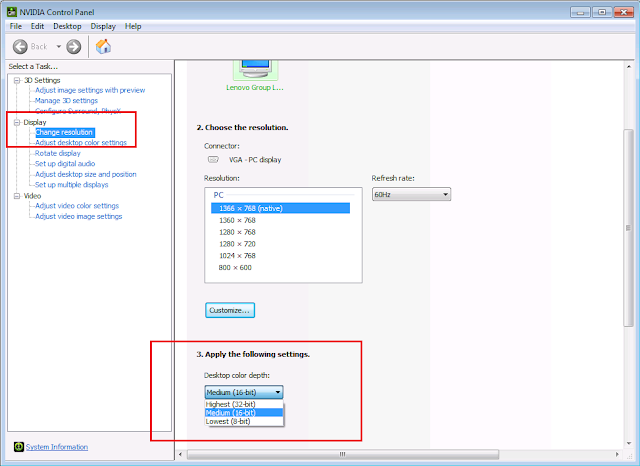Select the Lenovo Group monitor thumbnail
This screenshot has height=466, width=640.
(x=256, y=70)
